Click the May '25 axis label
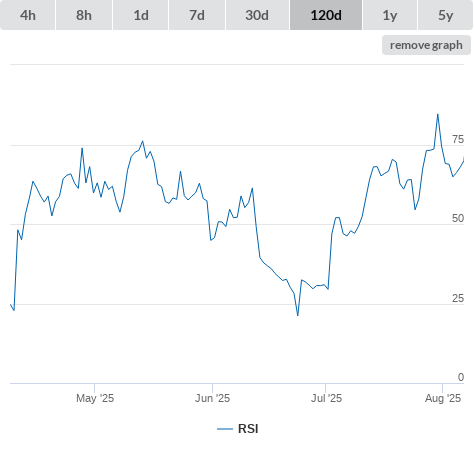Viewport: 474px width, 455px height. (x=95, y=398)
